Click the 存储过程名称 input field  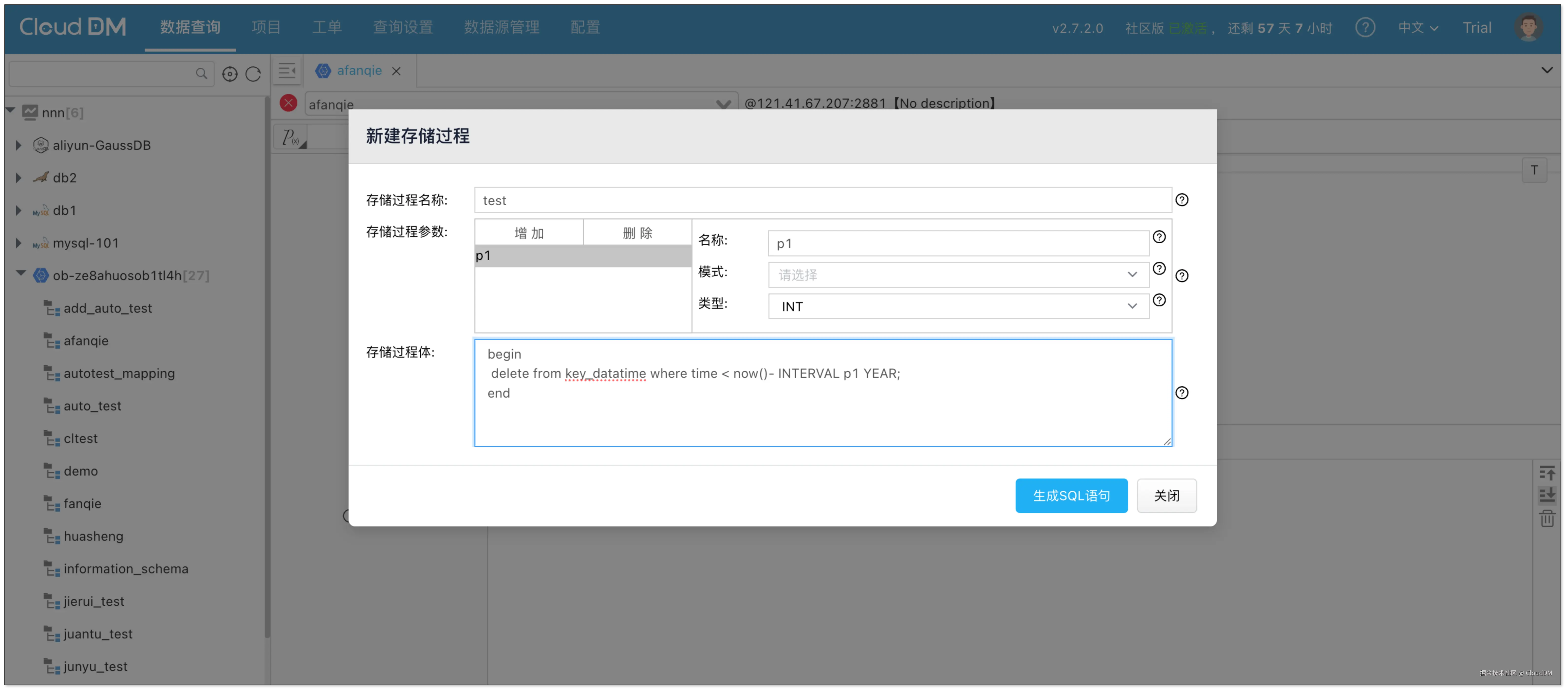point(822,200)
